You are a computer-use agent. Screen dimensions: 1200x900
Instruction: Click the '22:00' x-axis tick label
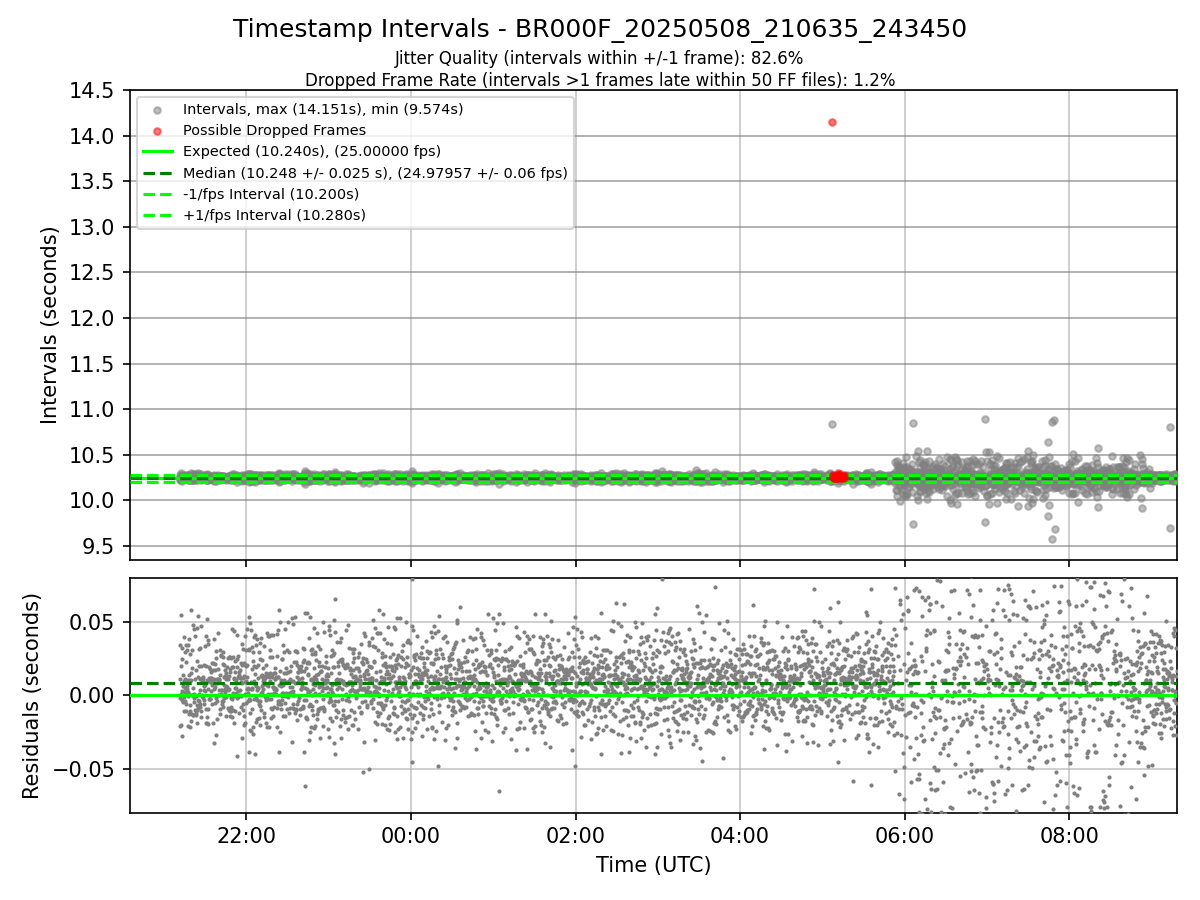click(x=246, y=834)
